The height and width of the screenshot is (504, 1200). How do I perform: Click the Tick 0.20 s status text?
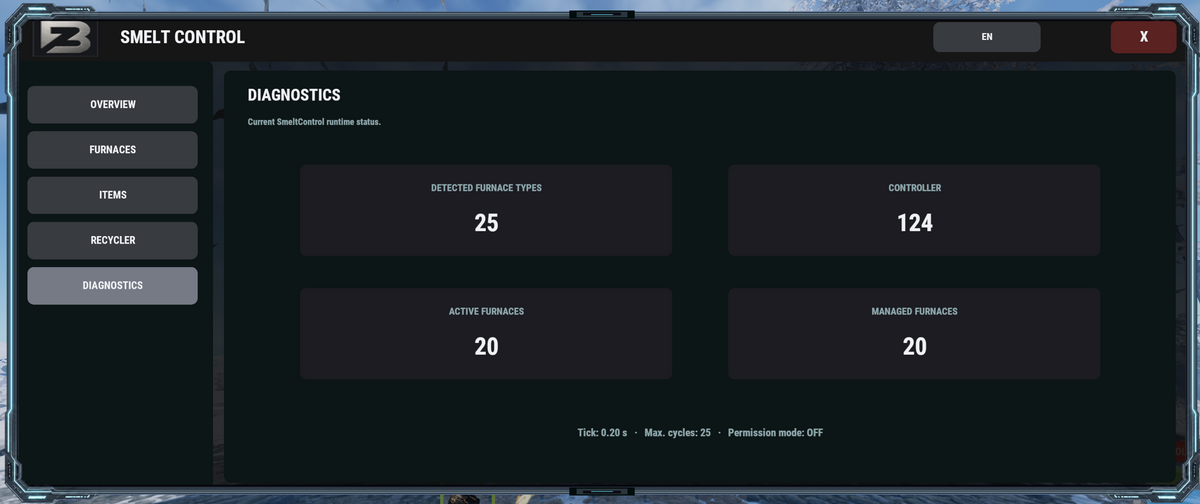pos(602,433)
